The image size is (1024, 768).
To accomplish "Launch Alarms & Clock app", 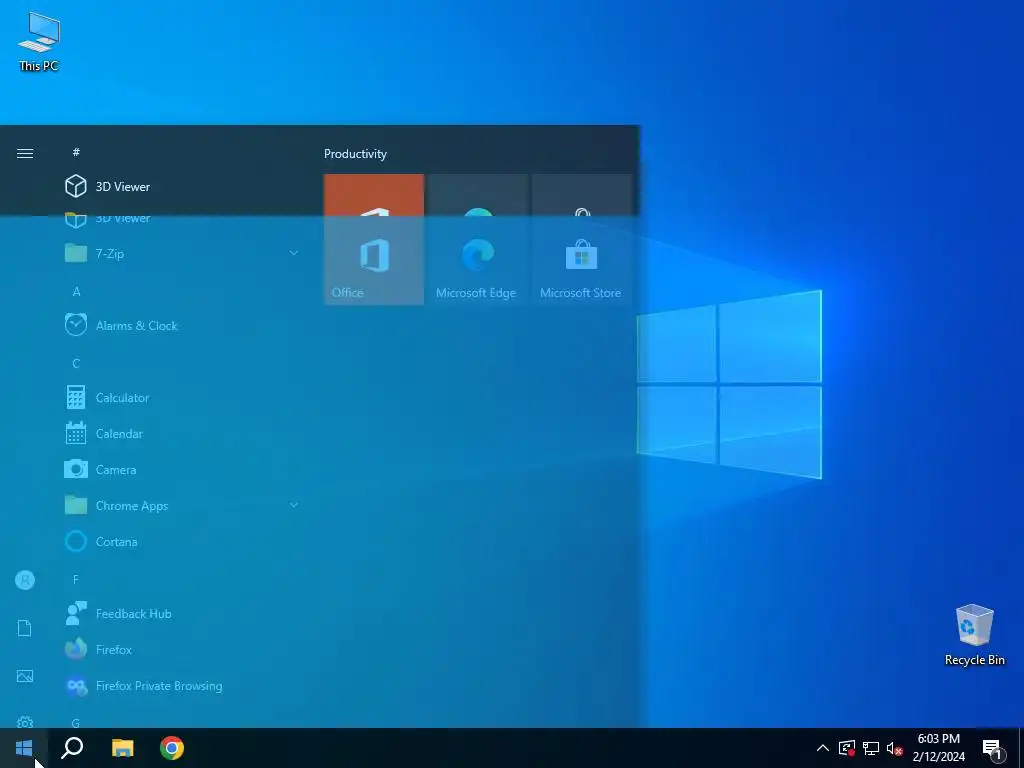I will tap(182, 325).
